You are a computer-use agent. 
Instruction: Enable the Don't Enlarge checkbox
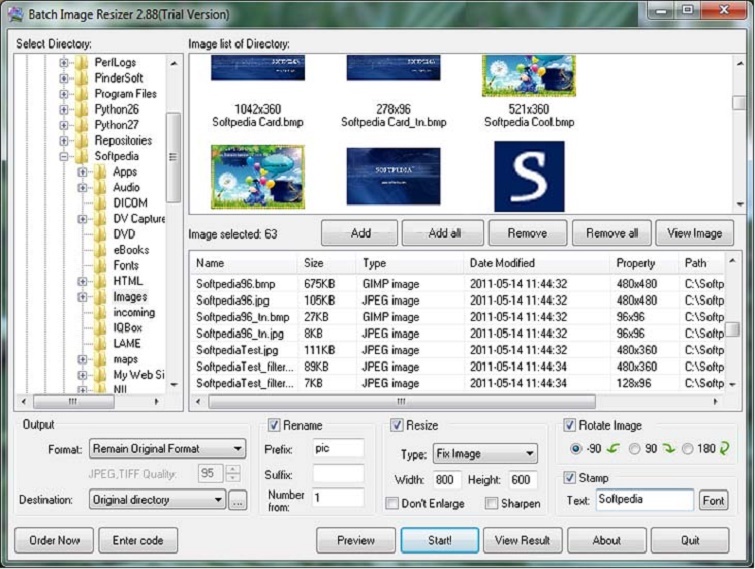click(392, 504)
